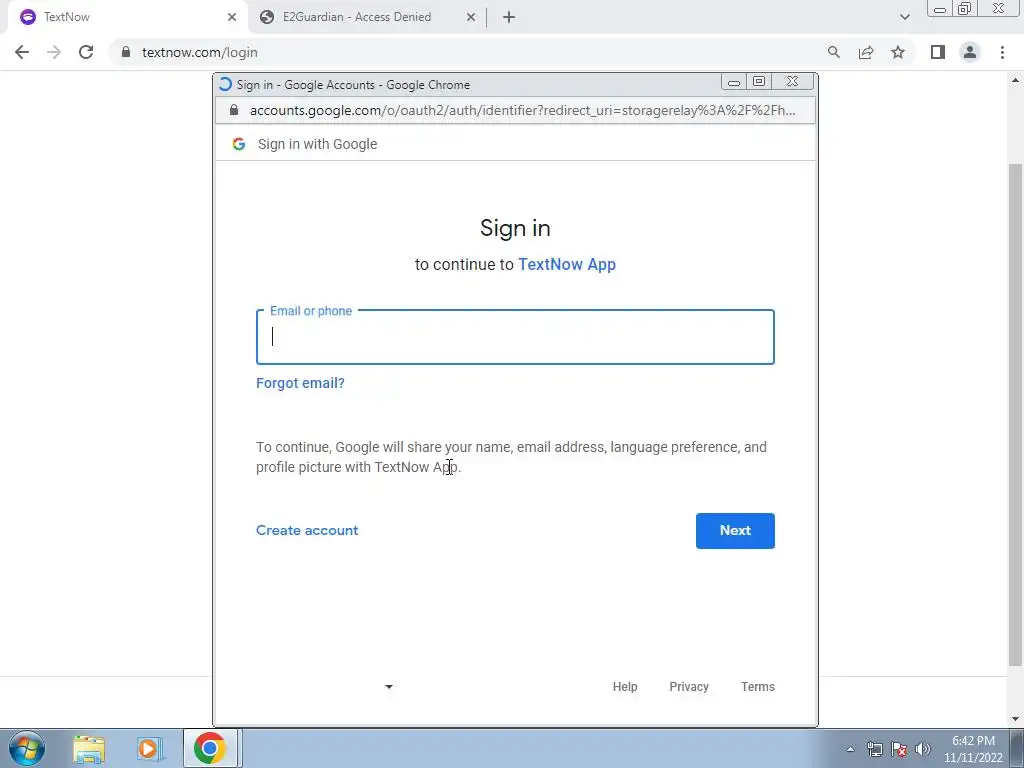Click the volume speaker tray icon
The image size is (1024, 768).
click(923, 749)
